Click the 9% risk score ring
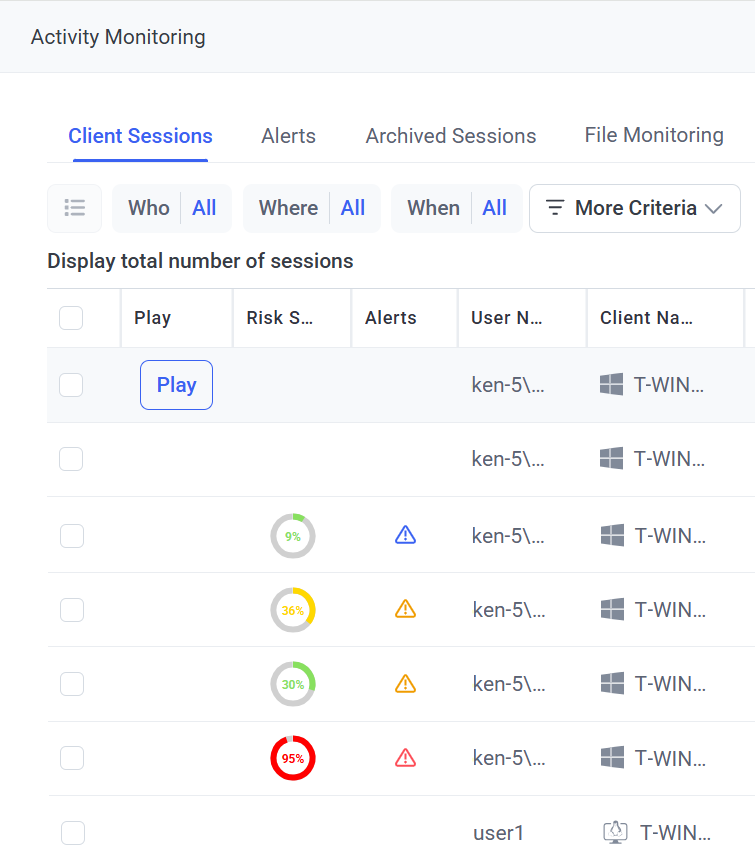The image size is (755, 862). 293,536
